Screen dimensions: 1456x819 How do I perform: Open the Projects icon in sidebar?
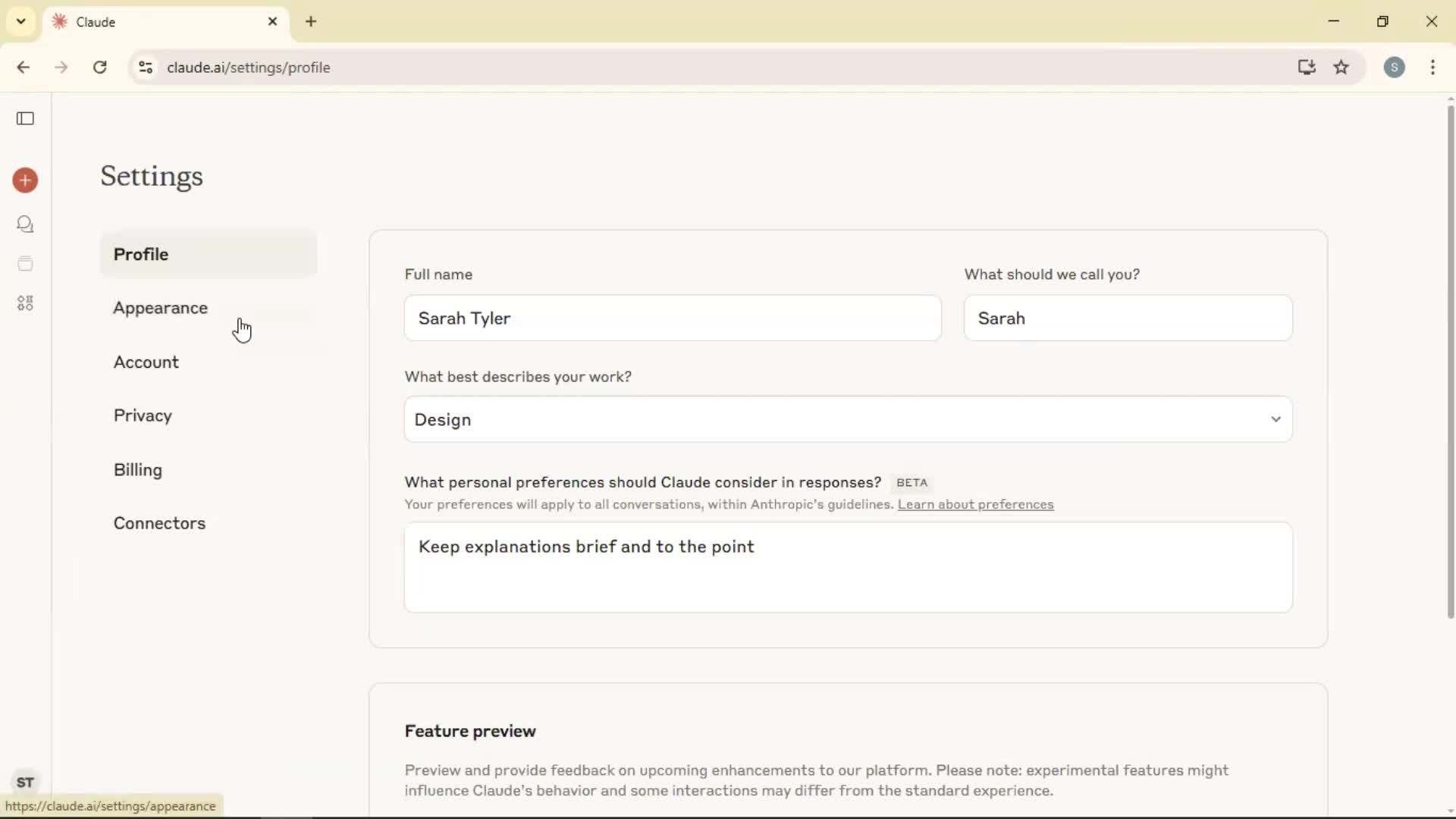(x=25, y=264)
